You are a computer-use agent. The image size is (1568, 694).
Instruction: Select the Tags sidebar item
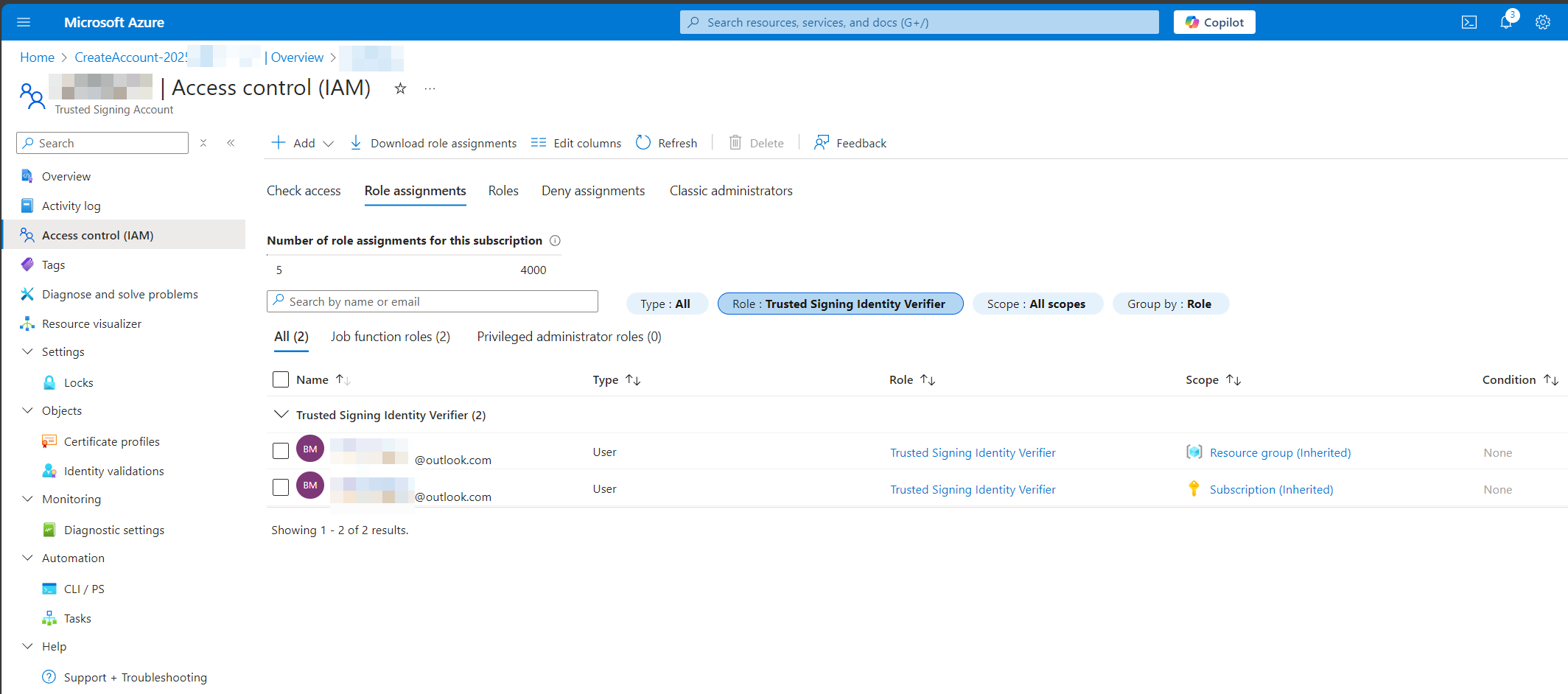52,264
